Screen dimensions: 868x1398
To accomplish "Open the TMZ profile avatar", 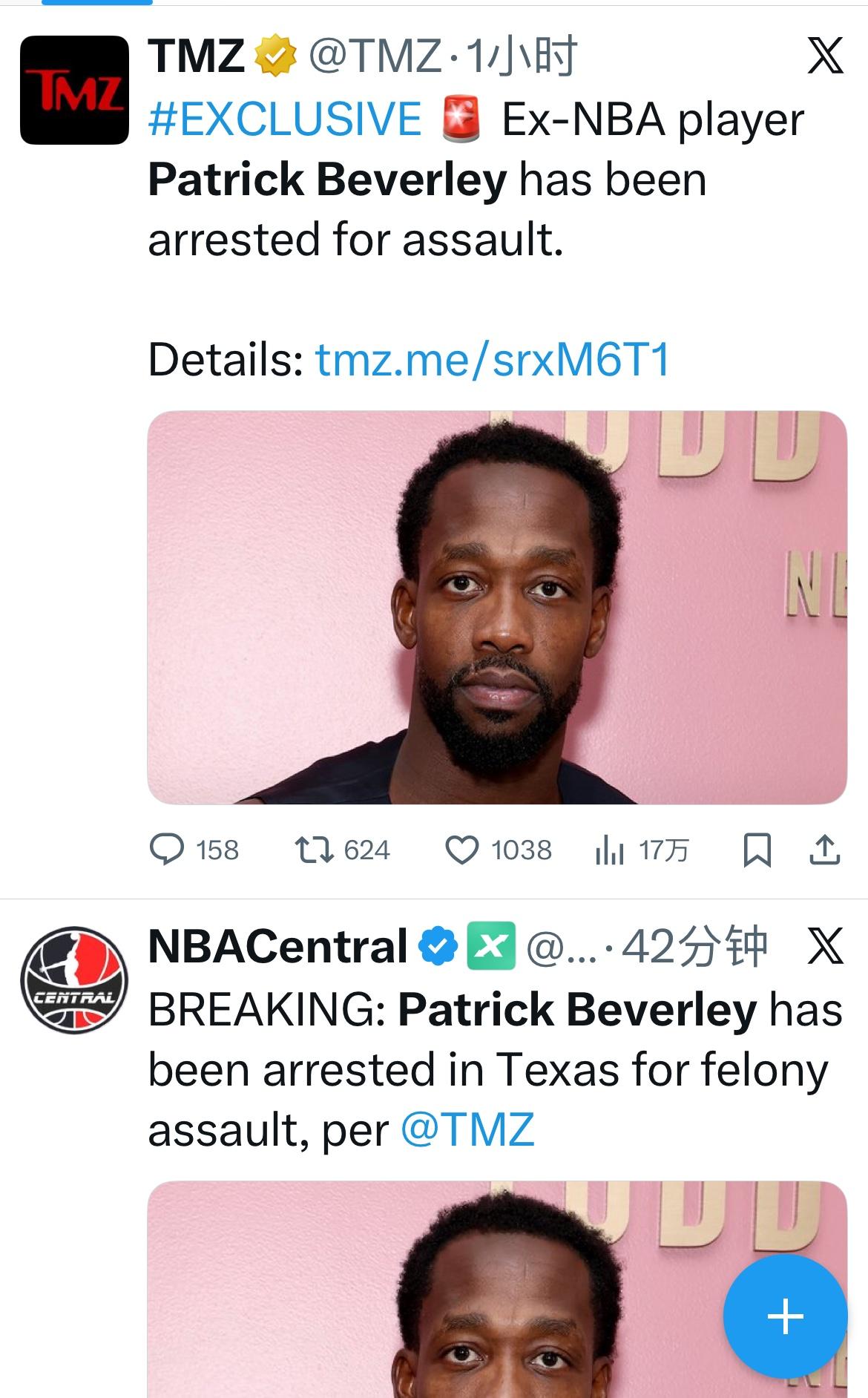I will 74,90.
